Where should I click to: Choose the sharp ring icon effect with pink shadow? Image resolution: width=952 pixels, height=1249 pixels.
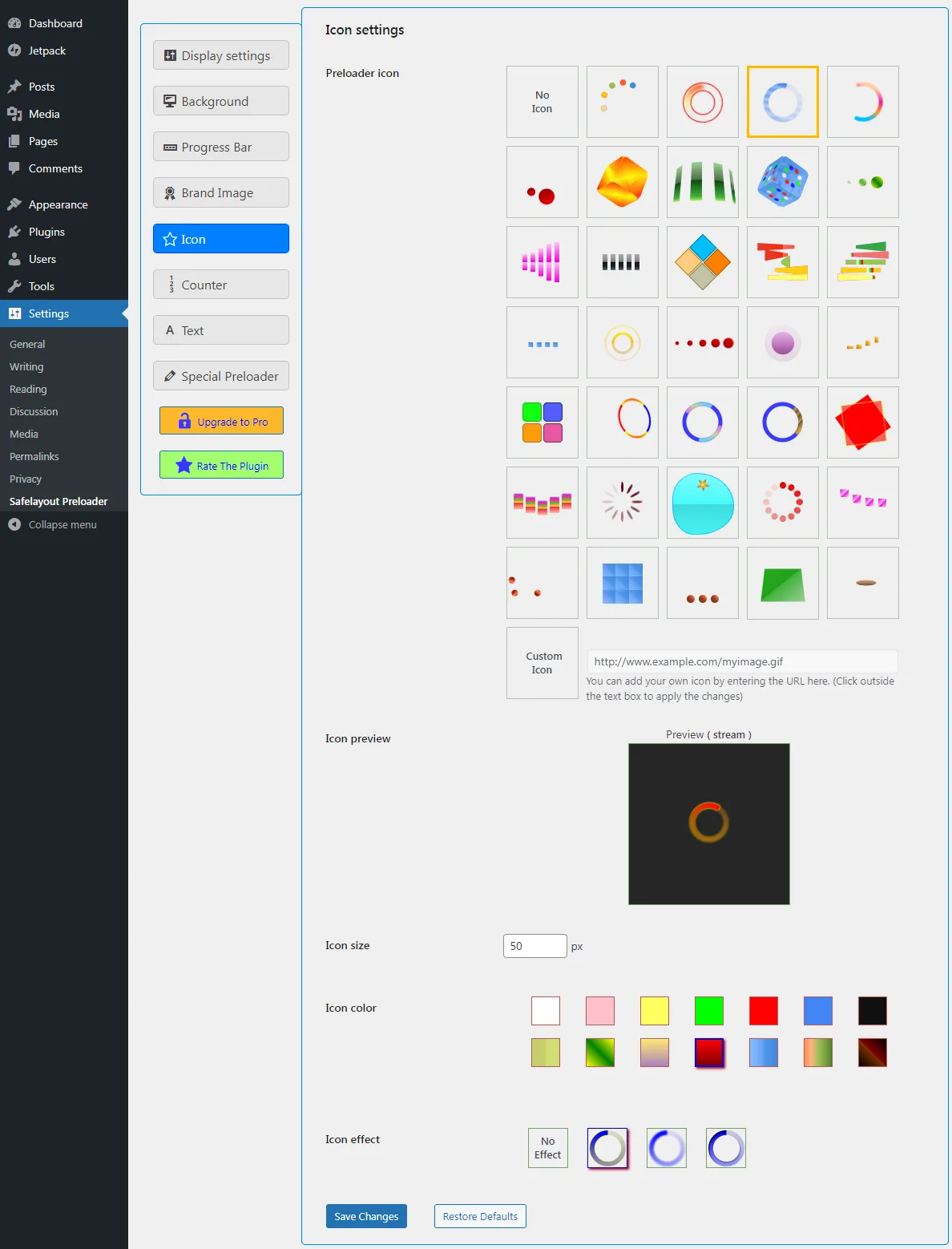(x=607, y=1148)
